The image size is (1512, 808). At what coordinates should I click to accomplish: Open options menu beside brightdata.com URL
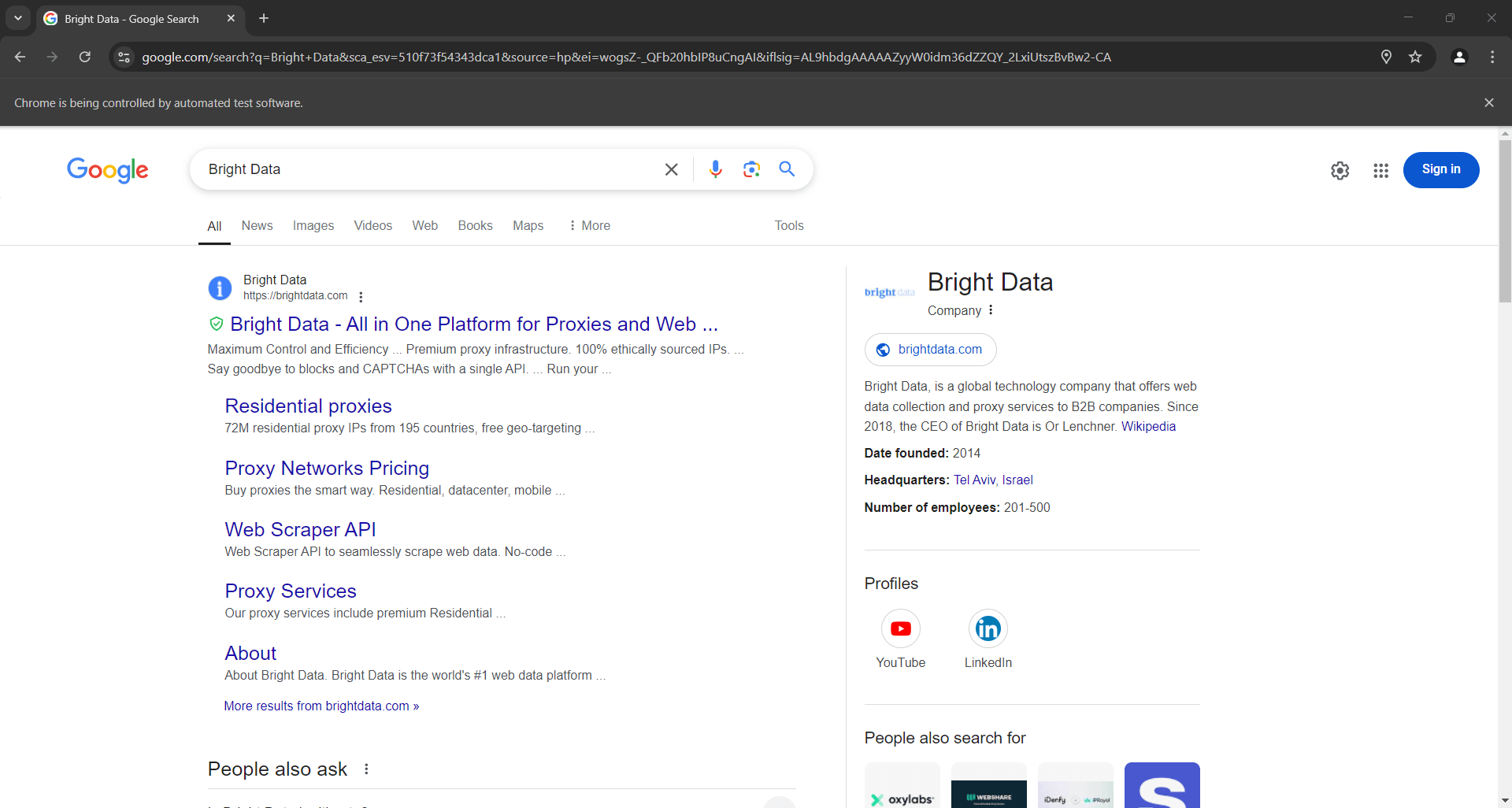coord(361,297)
